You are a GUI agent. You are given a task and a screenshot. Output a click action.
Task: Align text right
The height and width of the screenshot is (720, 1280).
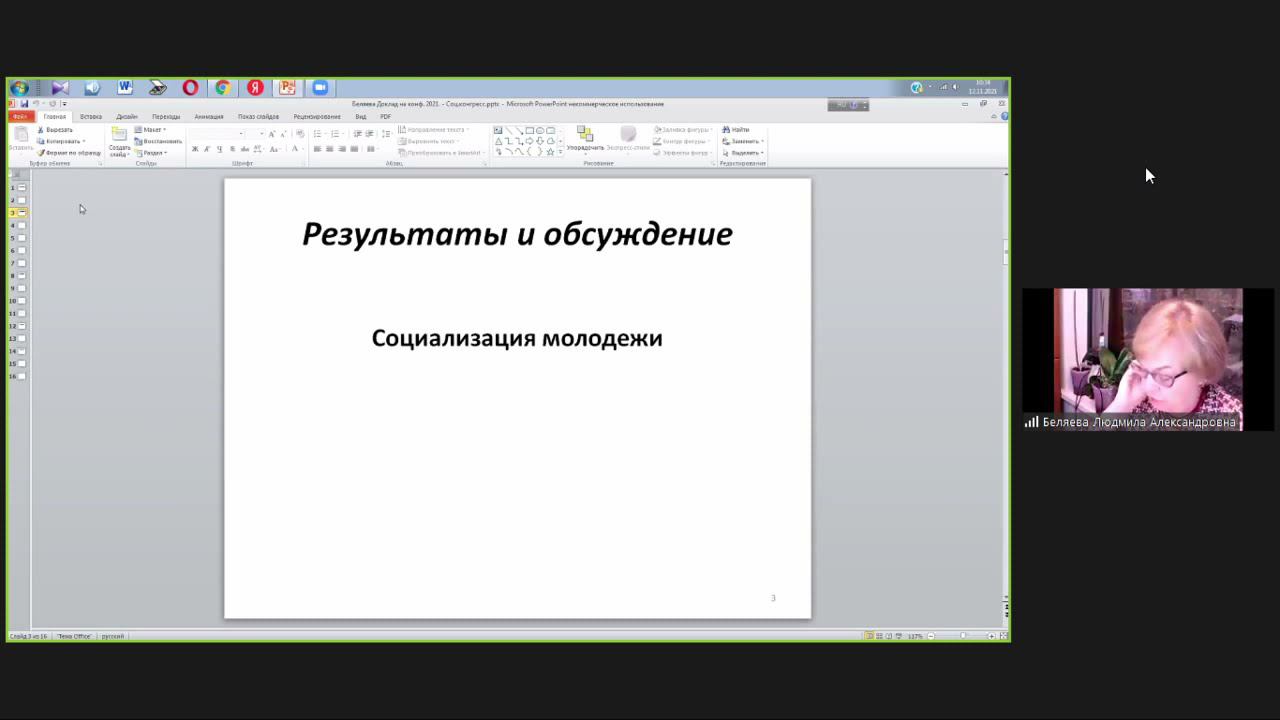(342, 149)
